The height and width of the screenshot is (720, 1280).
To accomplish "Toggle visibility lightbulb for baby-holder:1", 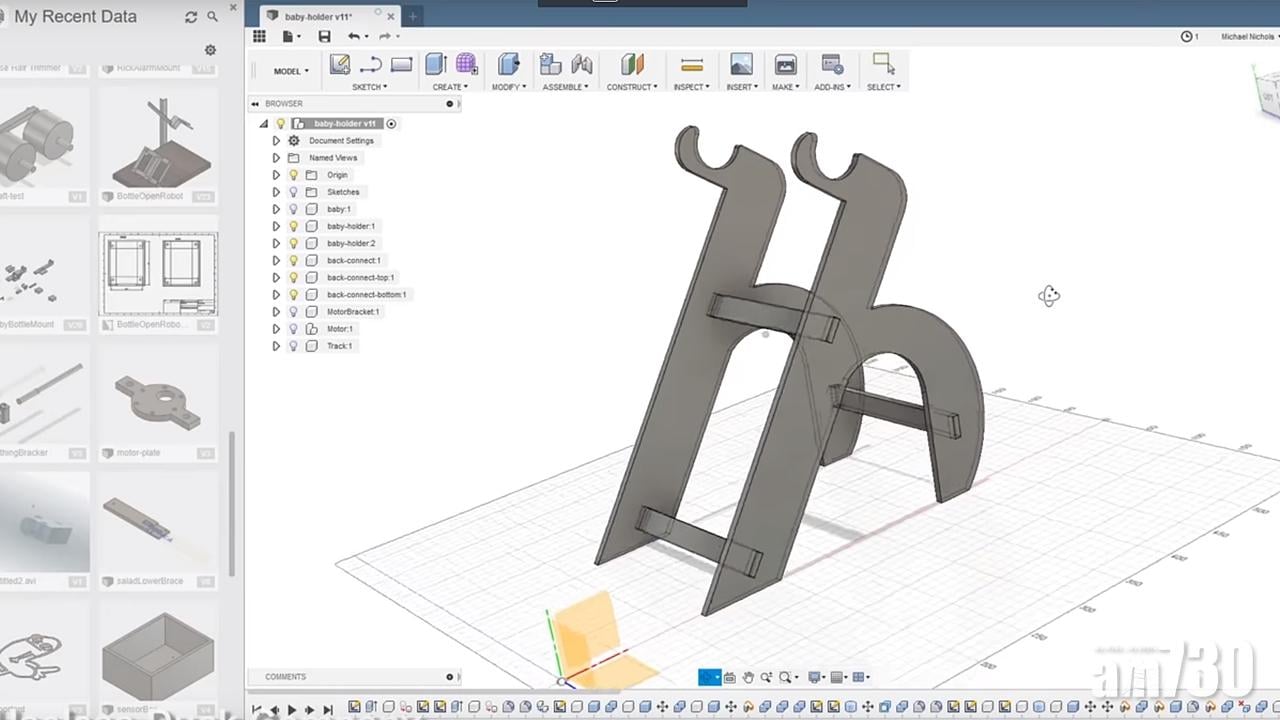I will click(x=294, y=226).
